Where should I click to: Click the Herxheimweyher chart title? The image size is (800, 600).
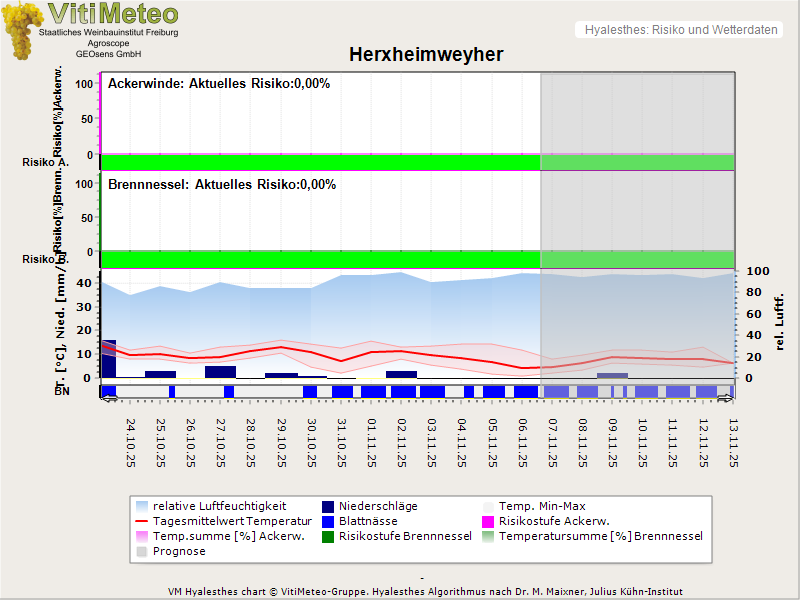coord(426,54)
